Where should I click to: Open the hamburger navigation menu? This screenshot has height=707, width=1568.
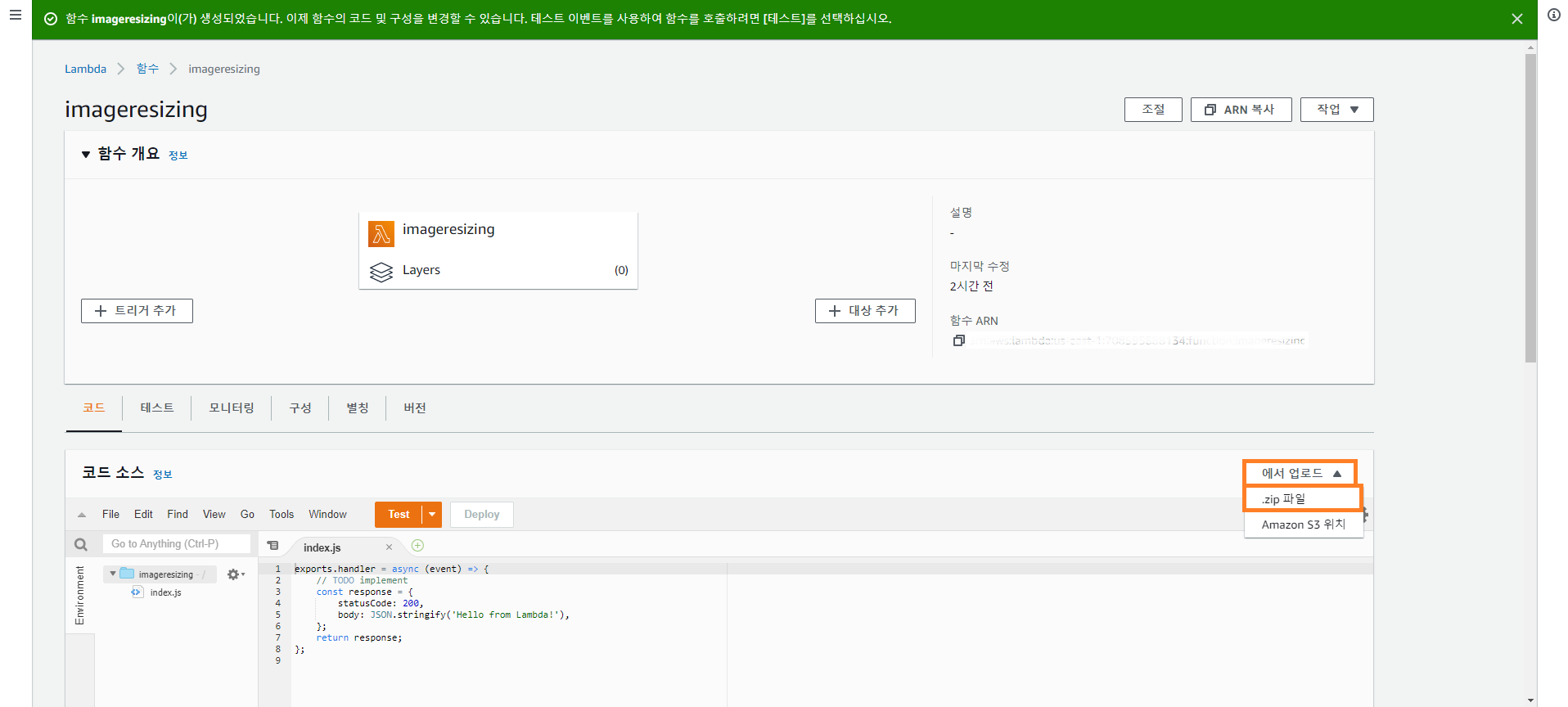coord(15,15)
